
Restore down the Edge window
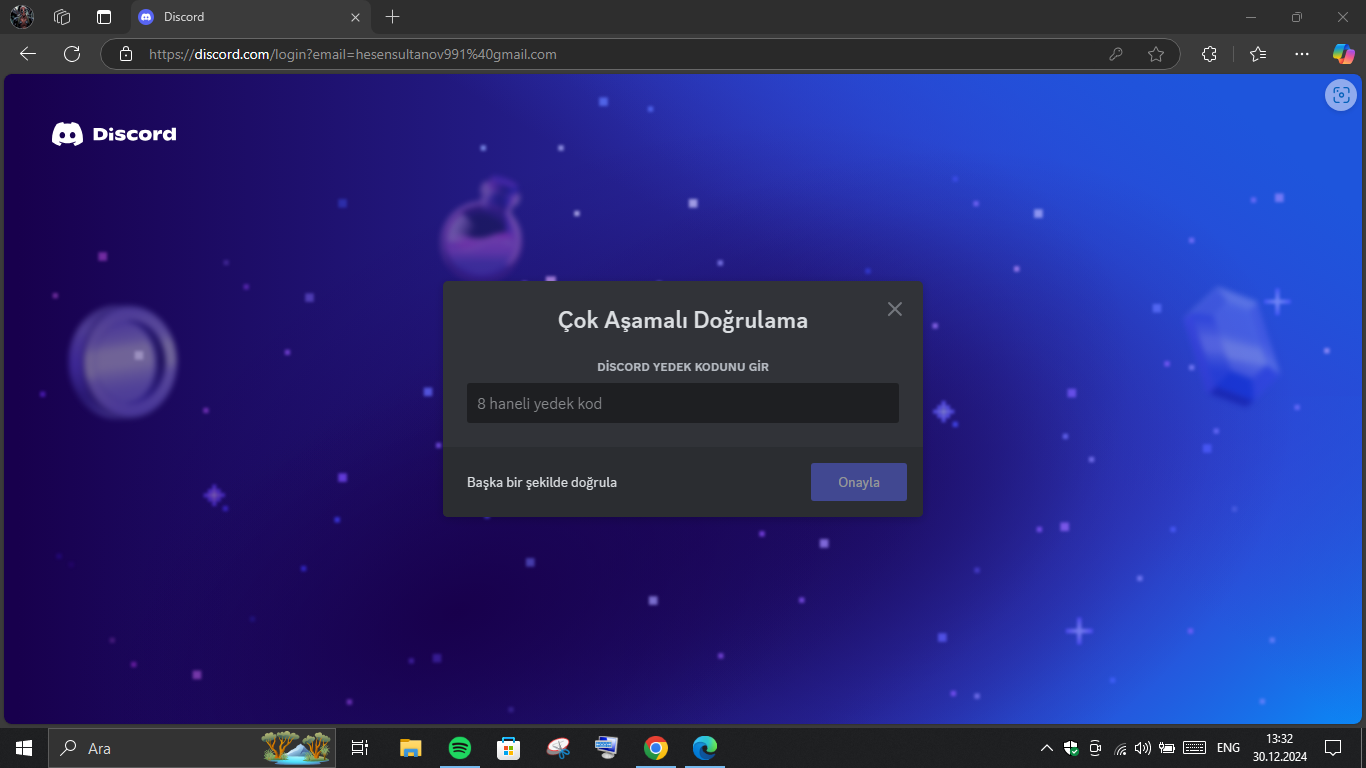pos(1297,17)
